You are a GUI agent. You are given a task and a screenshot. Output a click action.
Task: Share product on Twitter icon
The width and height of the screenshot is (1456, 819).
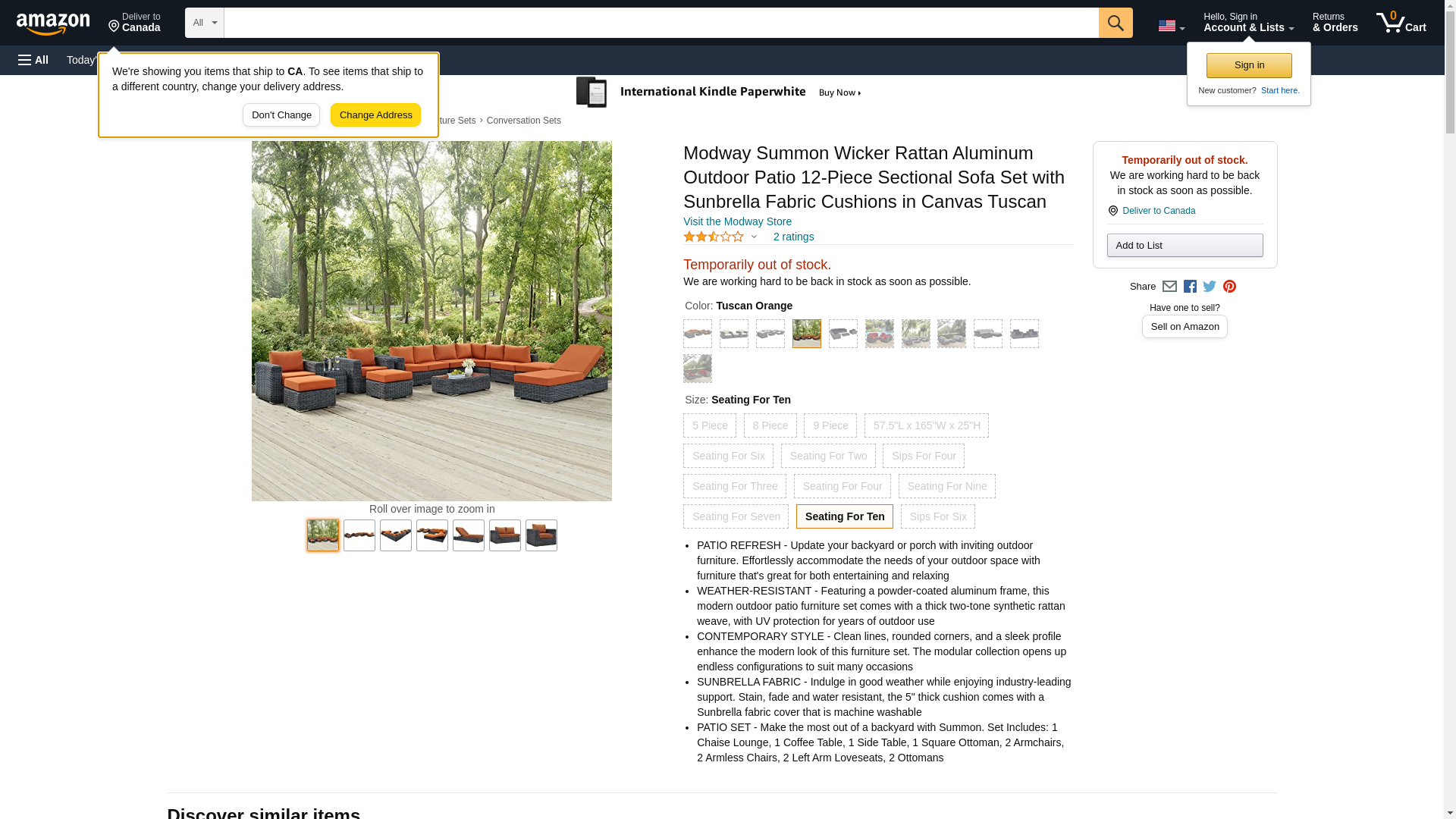1210,287
